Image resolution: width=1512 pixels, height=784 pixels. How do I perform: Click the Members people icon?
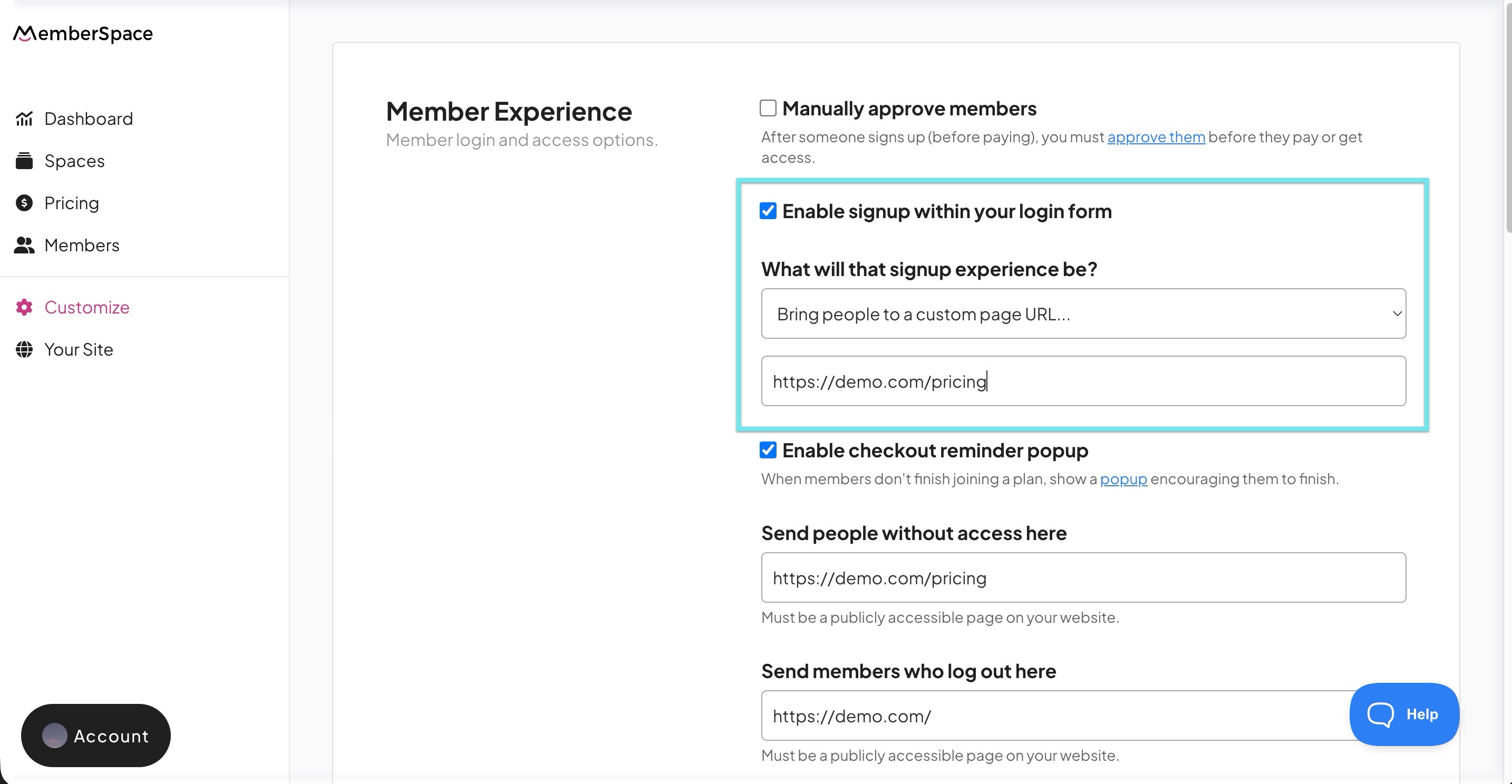coord(24,245)
